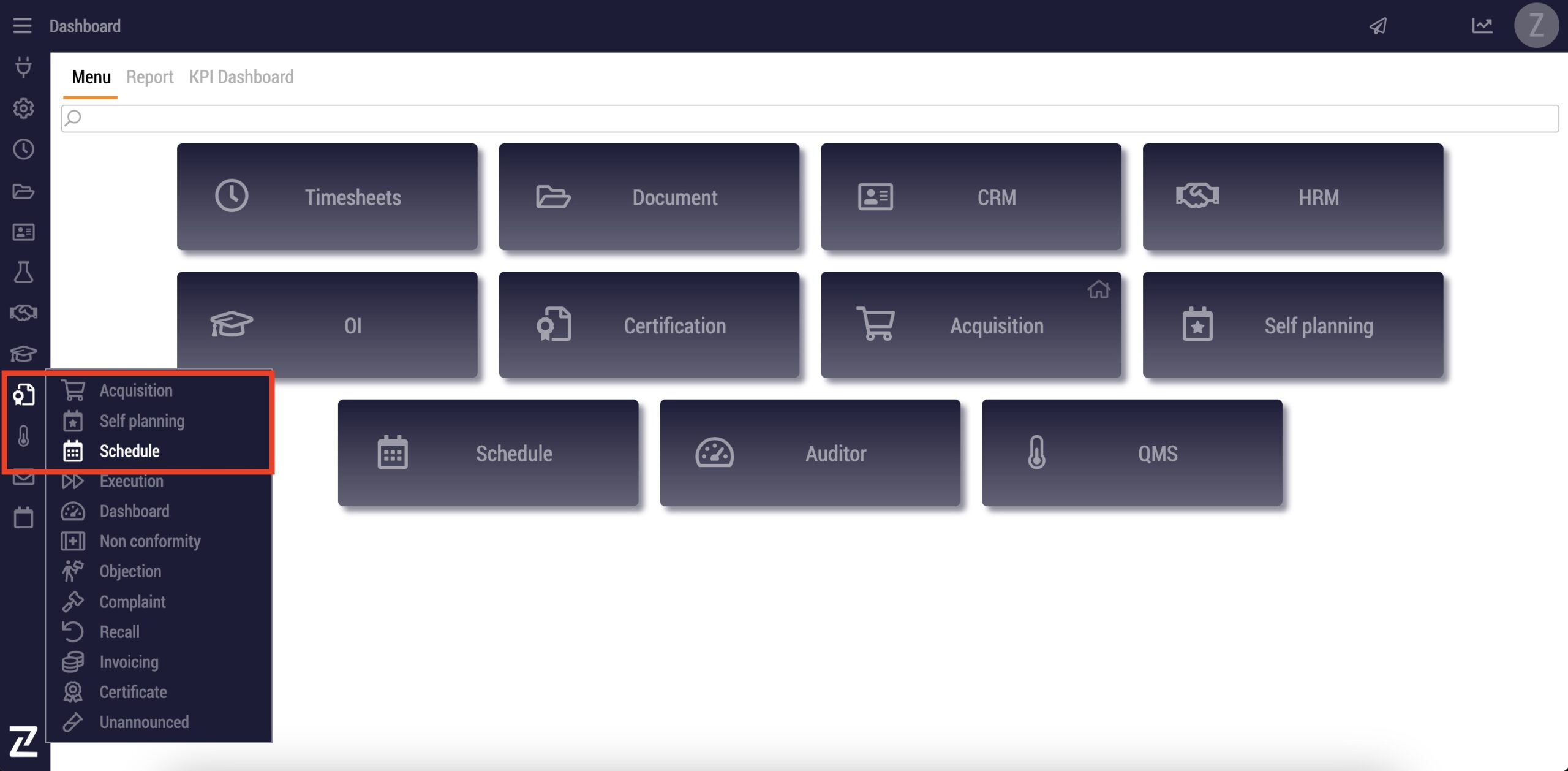Click the flask lab icon in sidebar

click(x=23, y=272)
